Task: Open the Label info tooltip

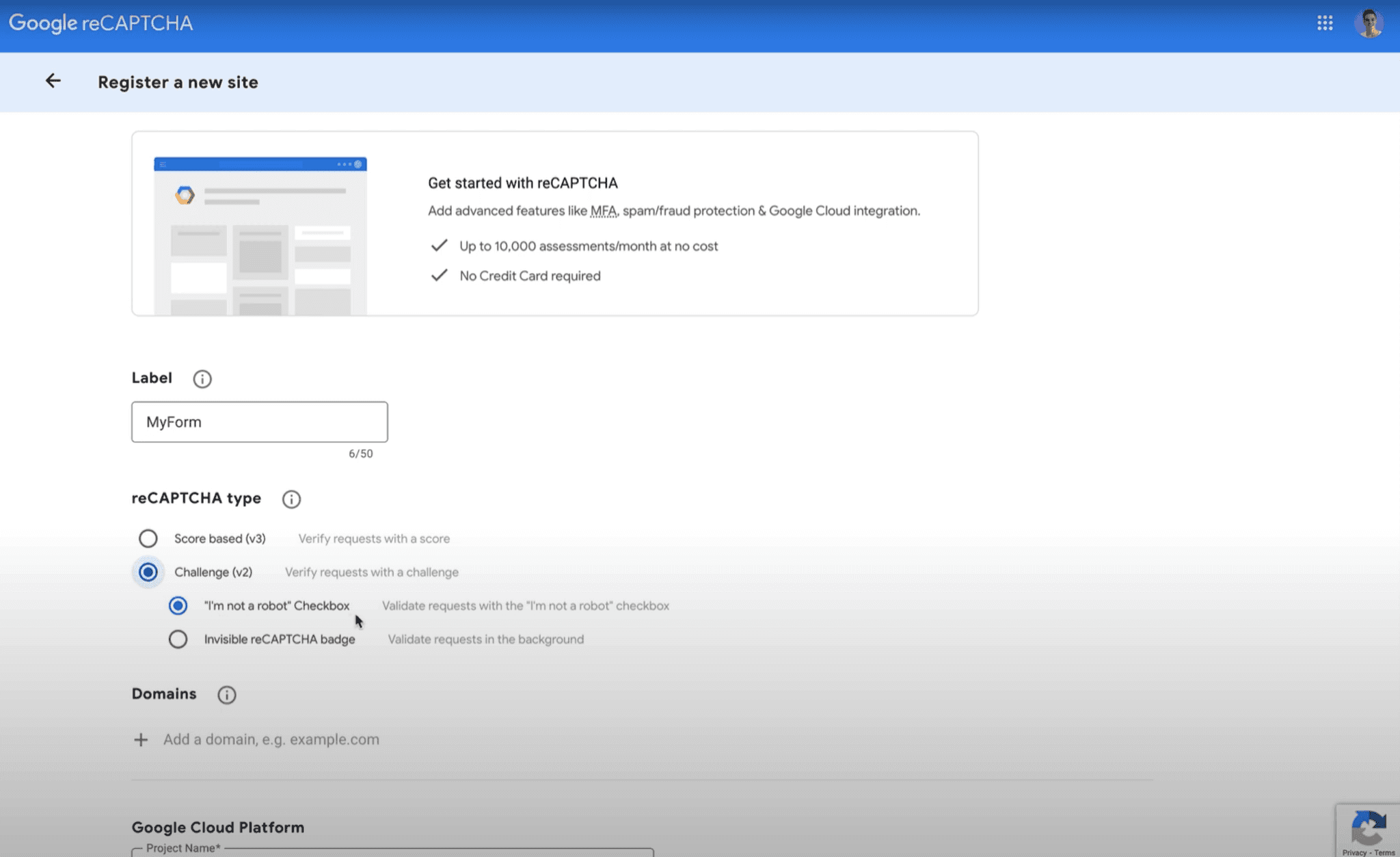Action: pyautogui.click(x=202, y=378)
